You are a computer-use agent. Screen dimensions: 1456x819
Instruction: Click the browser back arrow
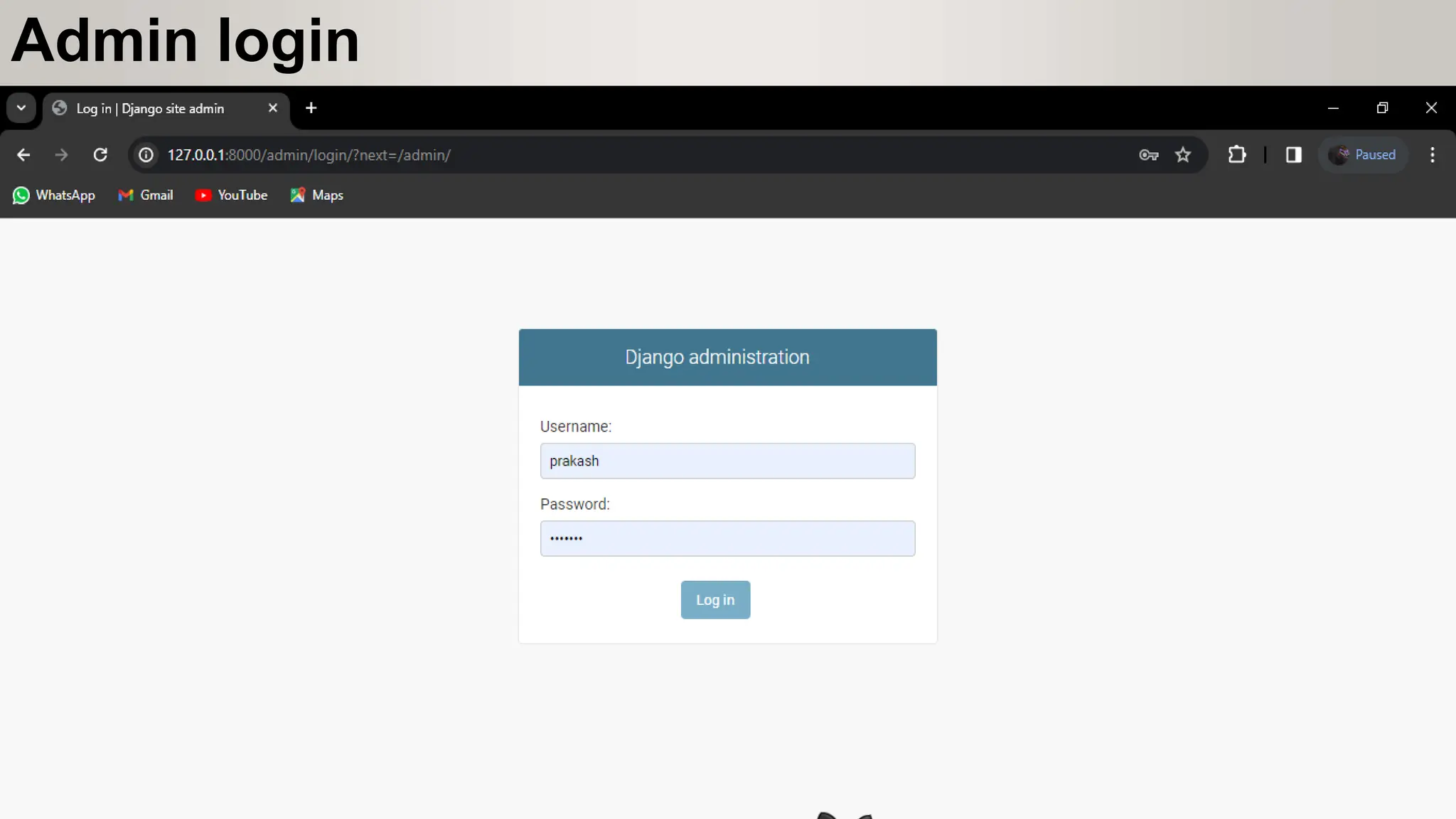click(23, 155)
